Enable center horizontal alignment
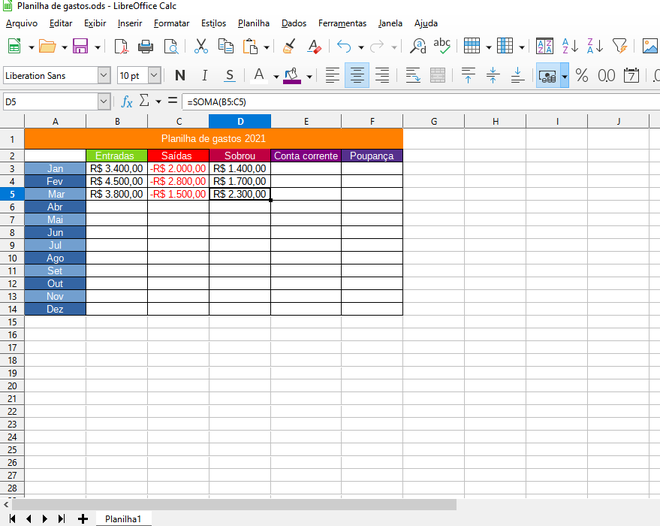This screenshot has height=526, width=660. click(x=358, y=75)
